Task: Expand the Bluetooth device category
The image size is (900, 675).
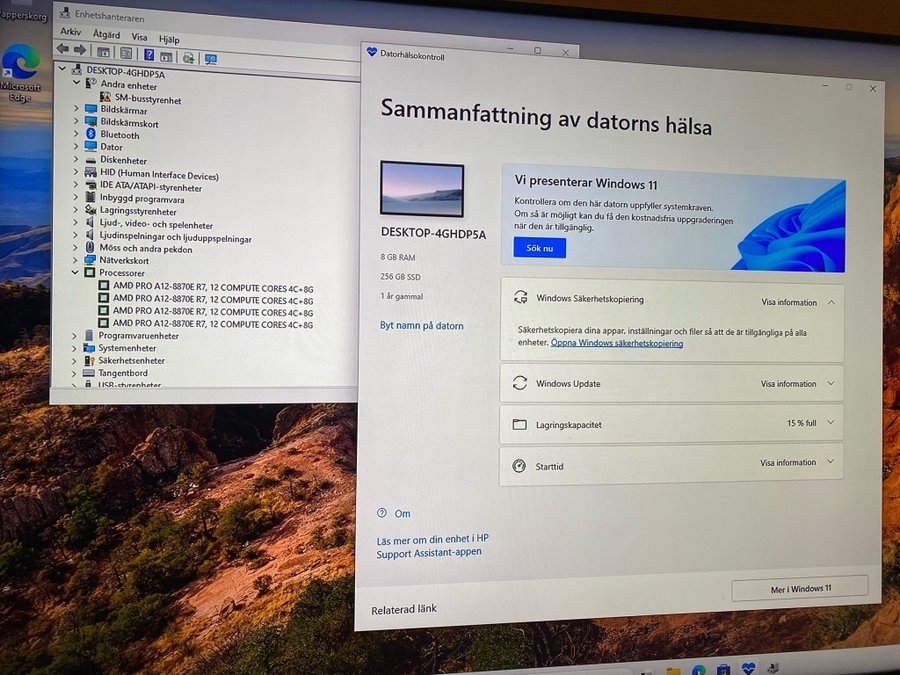Action: pos(75,134)
